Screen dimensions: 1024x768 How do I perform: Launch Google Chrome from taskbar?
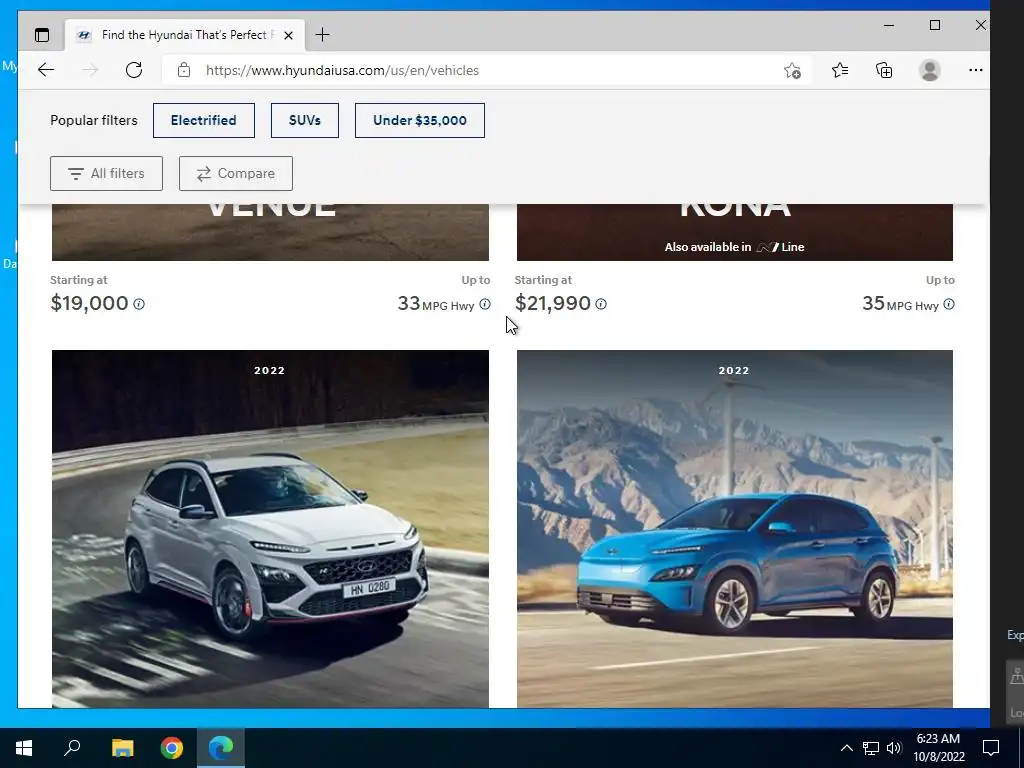(x=172, y=748)
